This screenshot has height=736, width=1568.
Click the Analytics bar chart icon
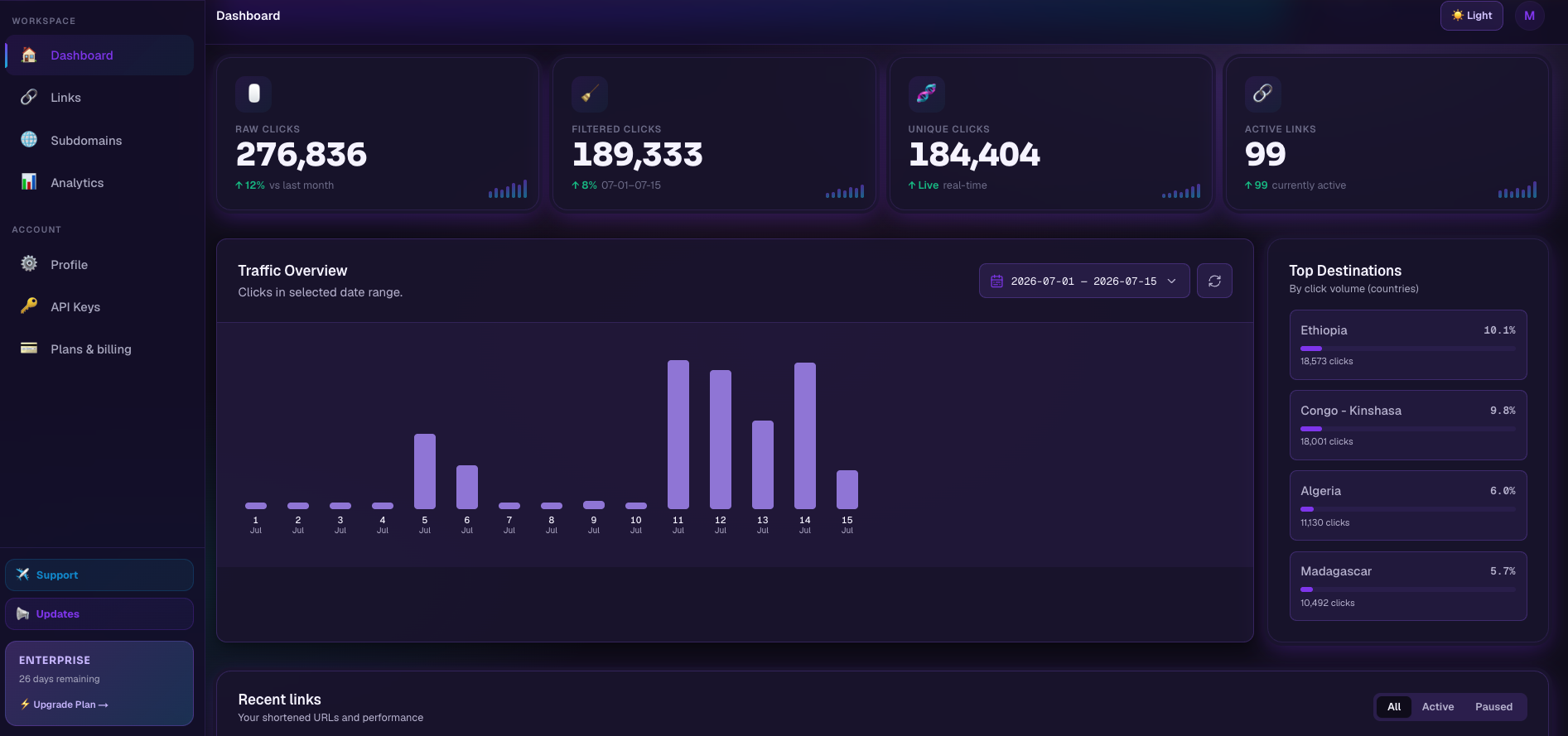(29, 181)
